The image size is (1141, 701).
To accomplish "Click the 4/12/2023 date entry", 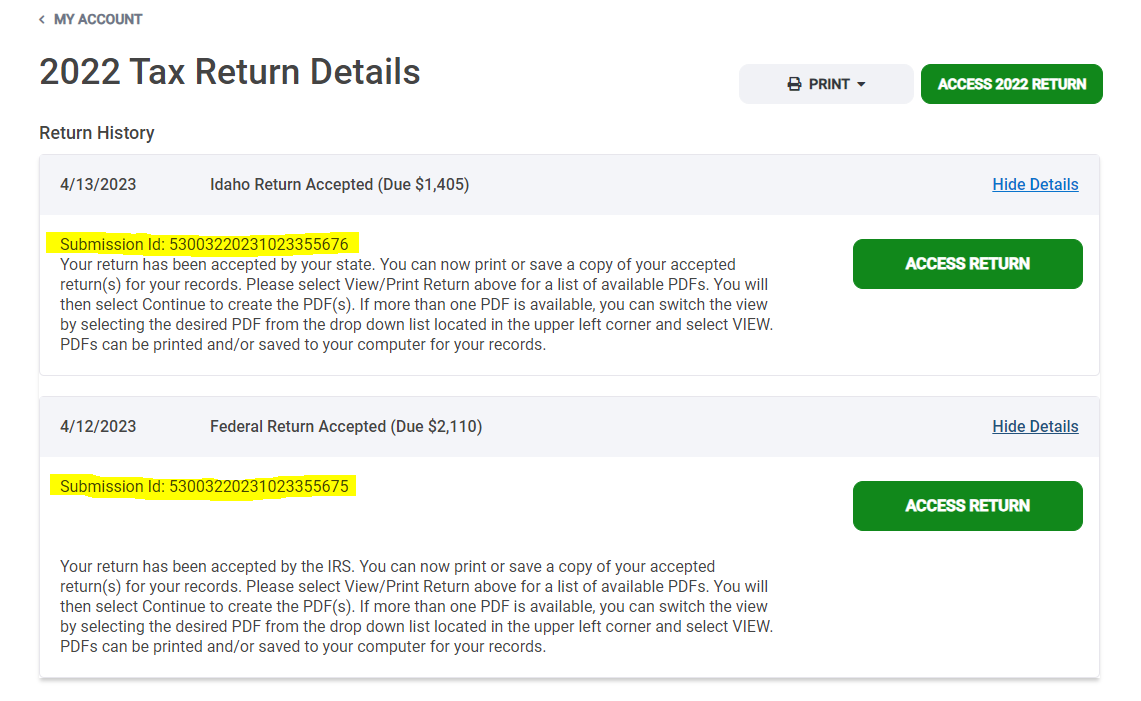I will pyautogui.click(x=98, y=427).
